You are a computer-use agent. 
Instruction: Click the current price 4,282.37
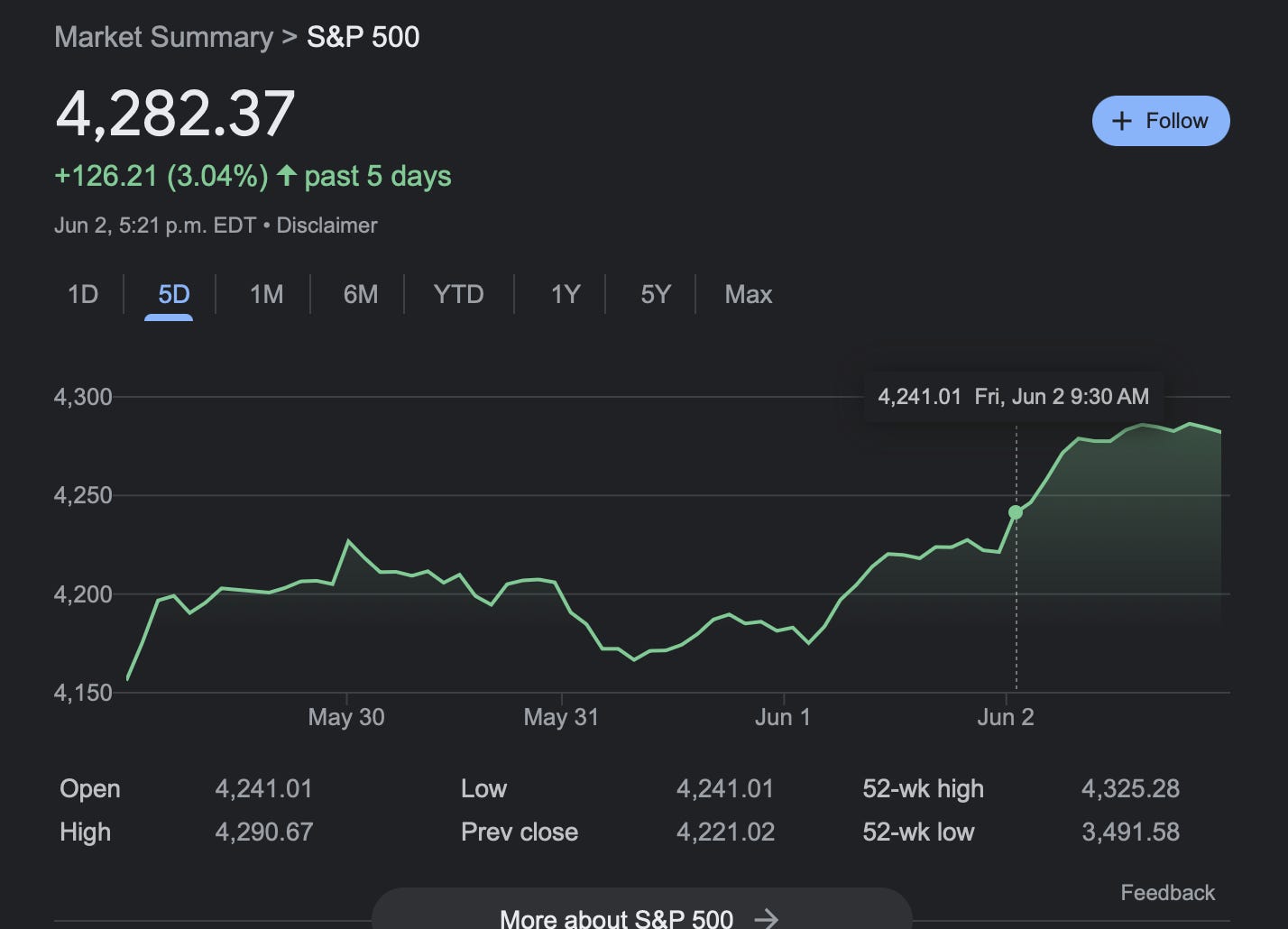pyautogui.click(x=175, y=115)
